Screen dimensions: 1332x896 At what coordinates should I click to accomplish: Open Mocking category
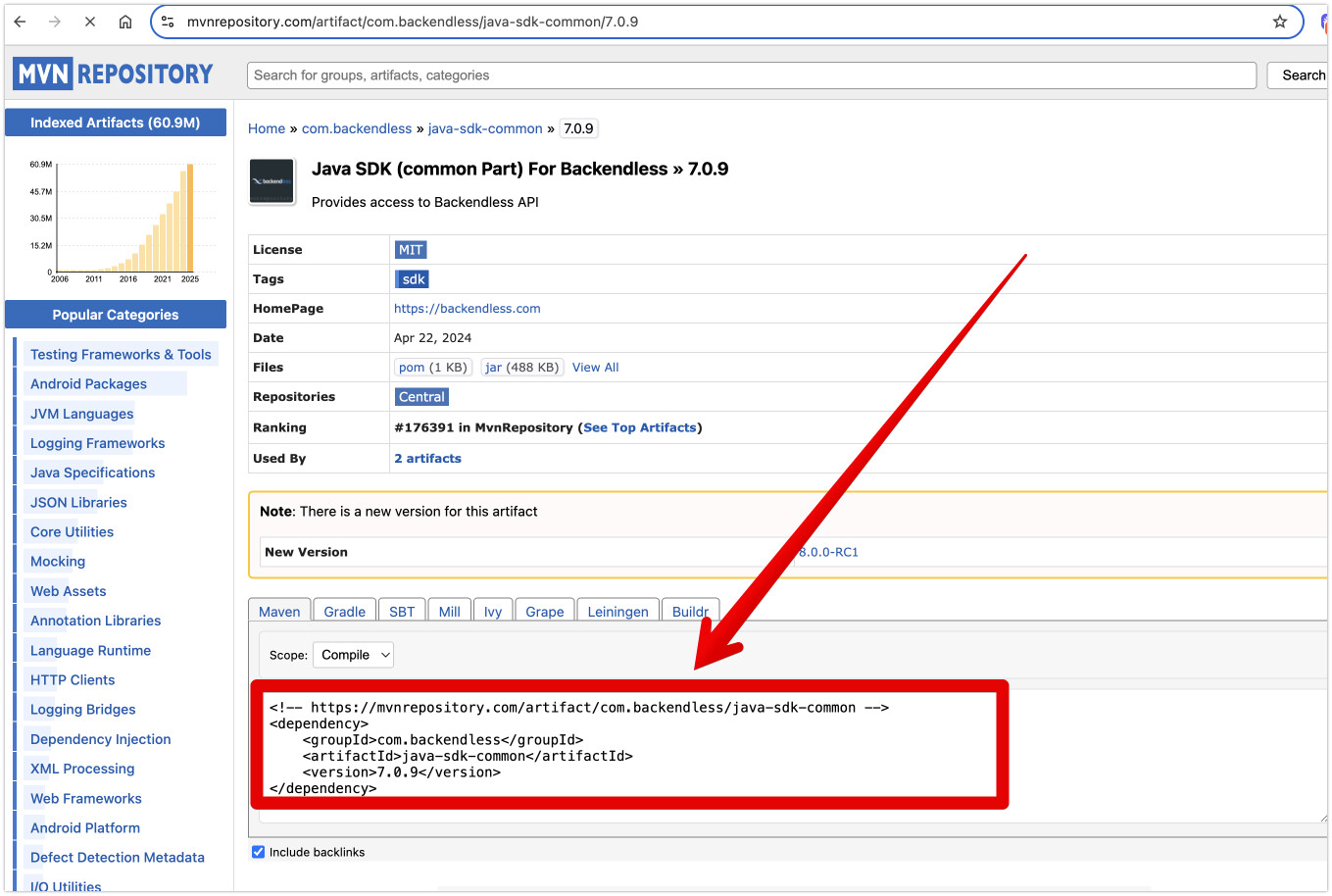click(58, 561)
